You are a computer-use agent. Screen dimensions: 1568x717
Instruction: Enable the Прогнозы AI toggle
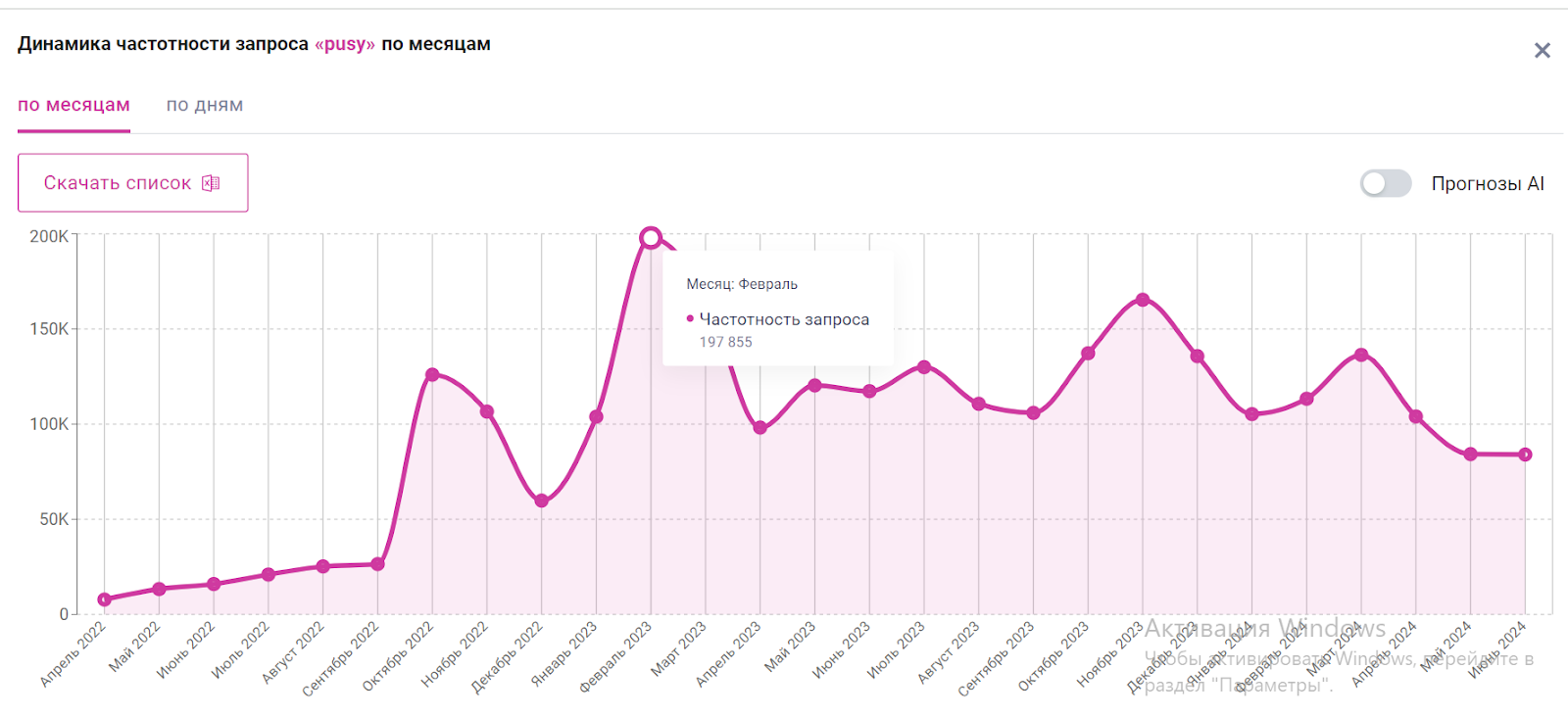click(x=1385, y=183)
